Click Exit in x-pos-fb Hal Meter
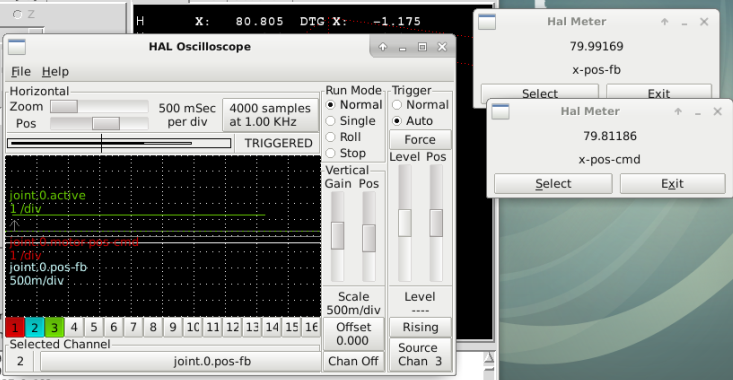 click(659, 93)
